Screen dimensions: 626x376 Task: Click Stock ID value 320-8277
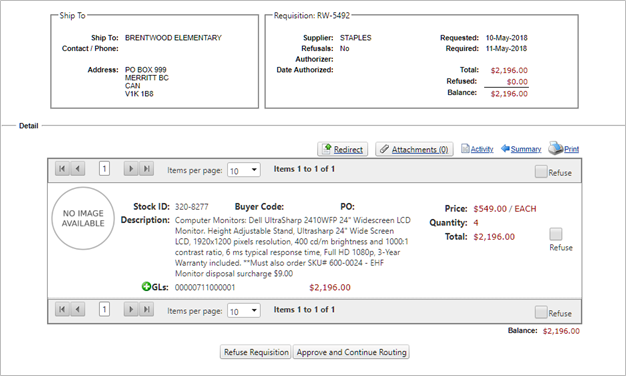(192, 207)
